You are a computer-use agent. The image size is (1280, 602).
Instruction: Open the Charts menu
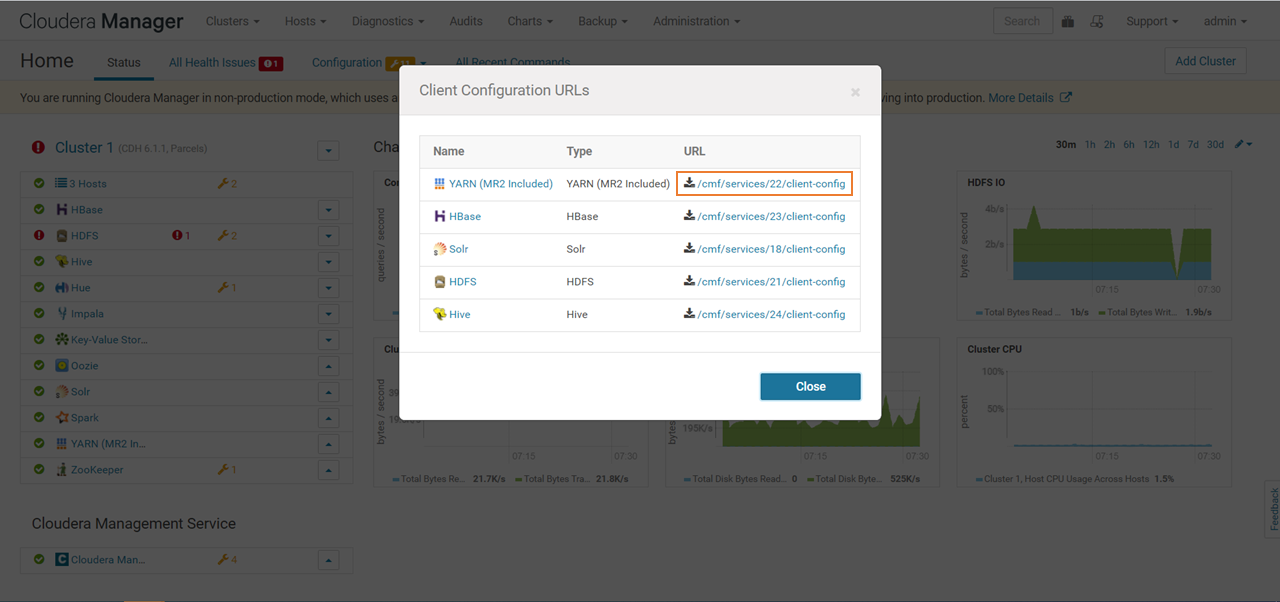point(530,21)
